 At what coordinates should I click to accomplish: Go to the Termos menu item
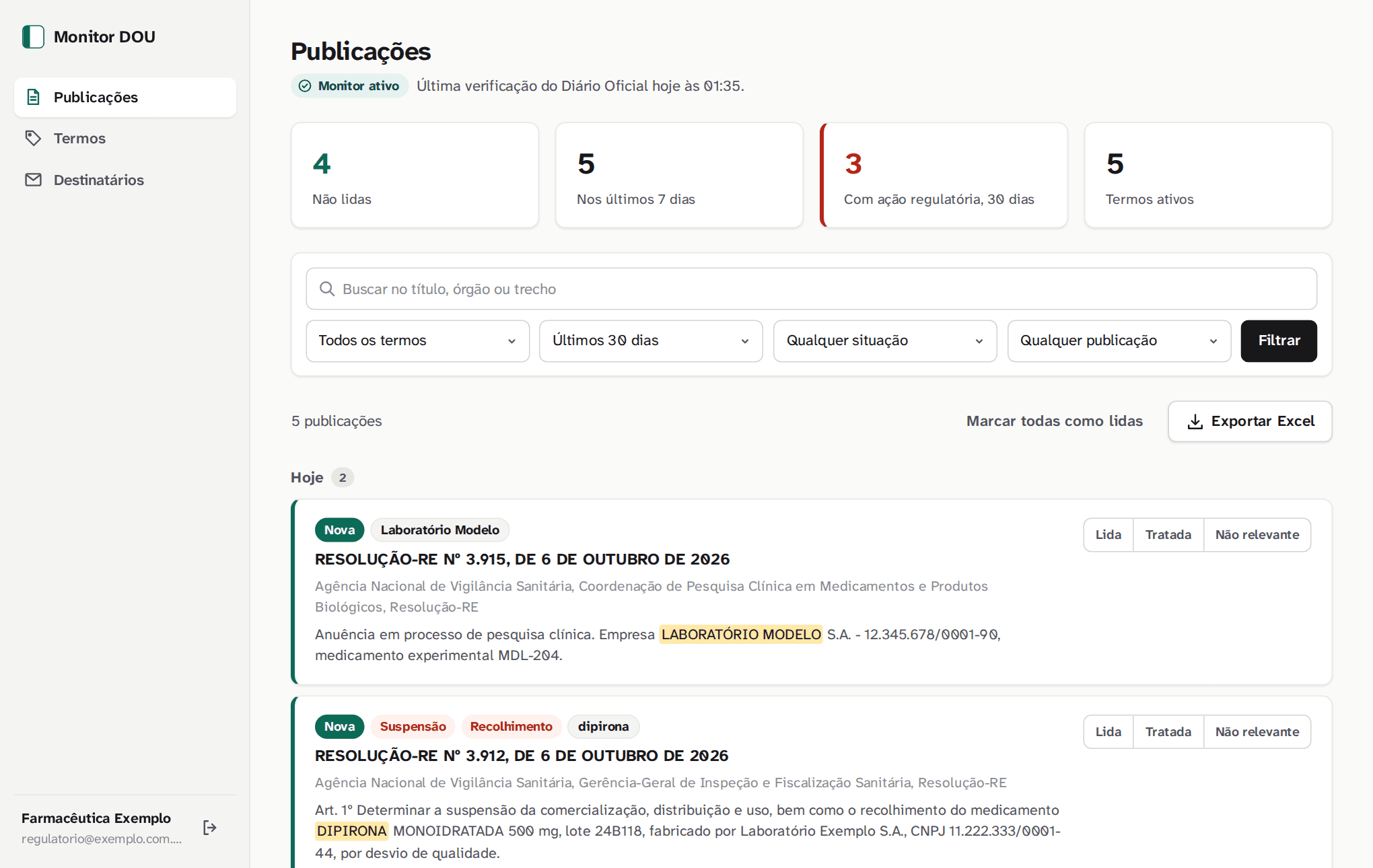point(125,138)
